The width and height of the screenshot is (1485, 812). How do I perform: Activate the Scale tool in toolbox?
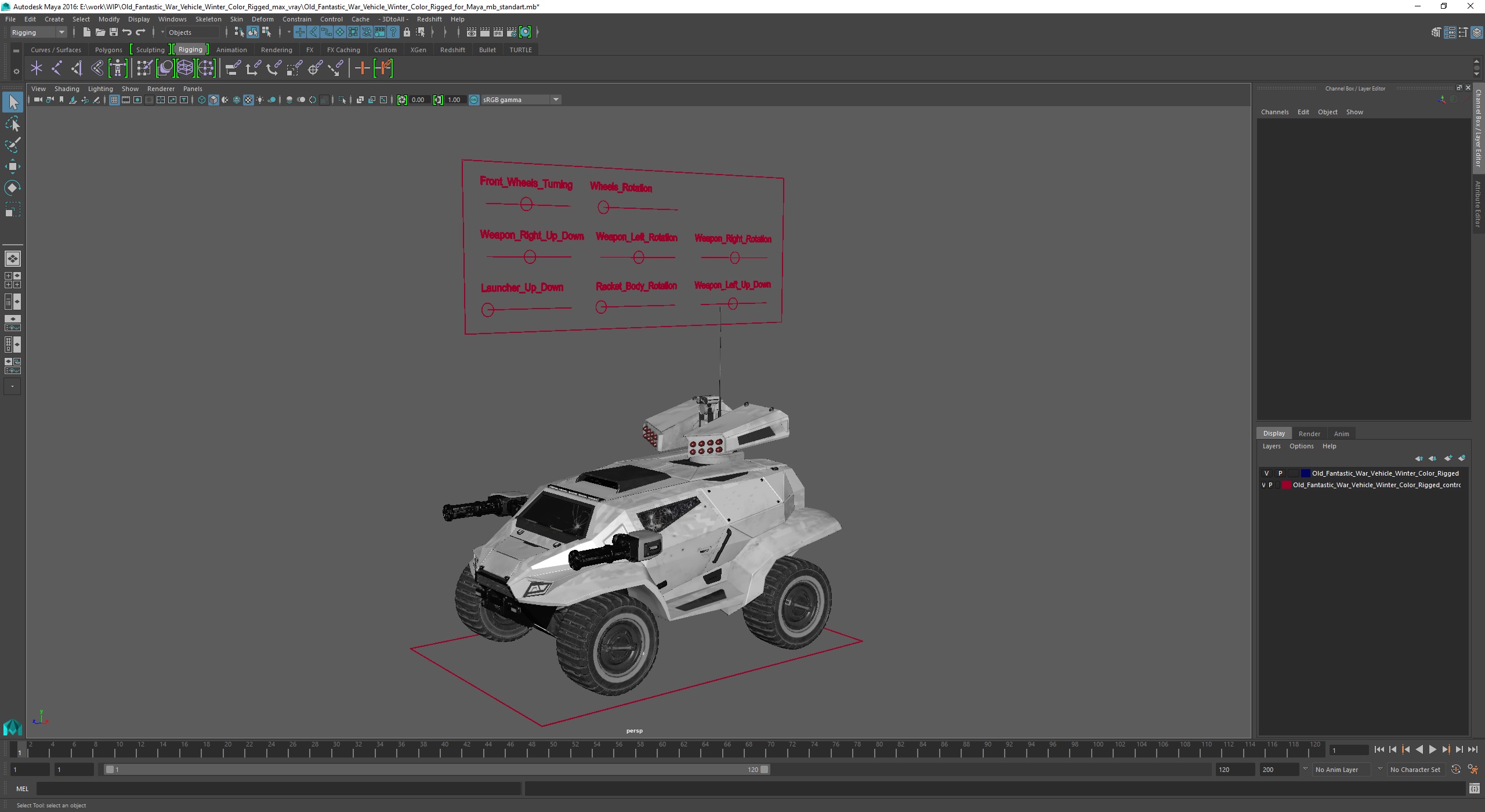coord(13,209)
